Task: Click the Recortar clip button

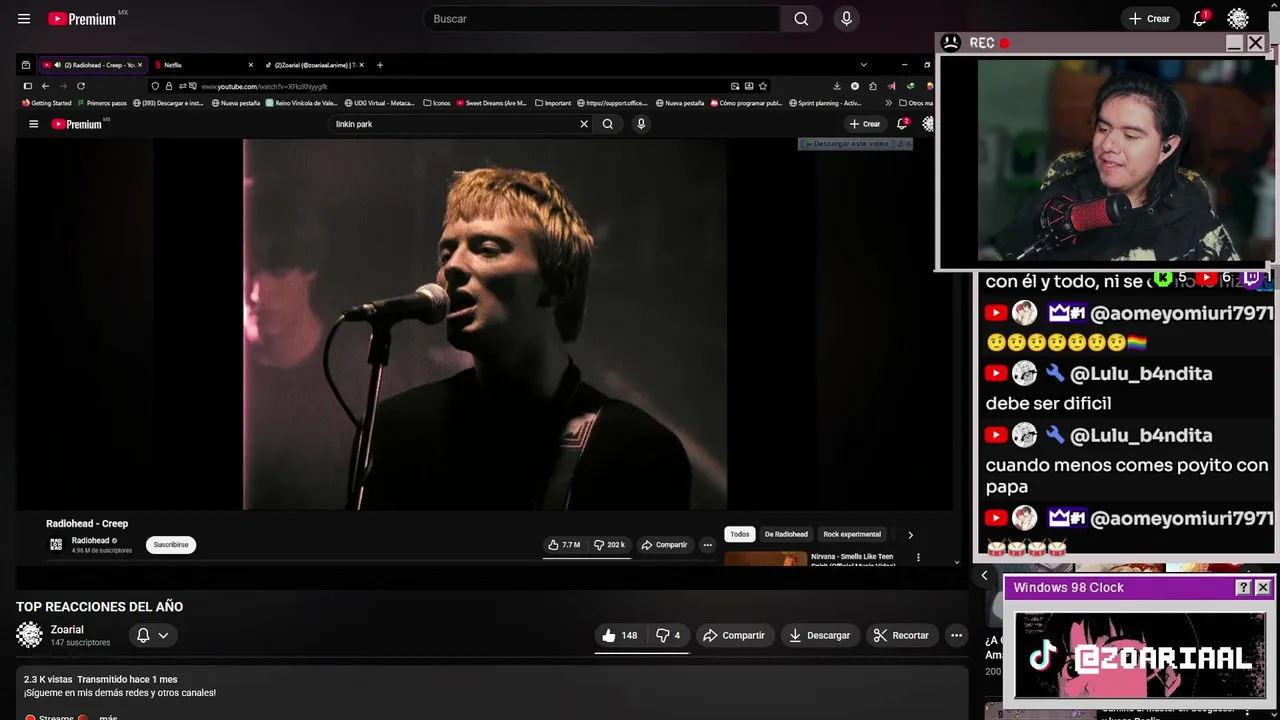Action: [901, 635]
